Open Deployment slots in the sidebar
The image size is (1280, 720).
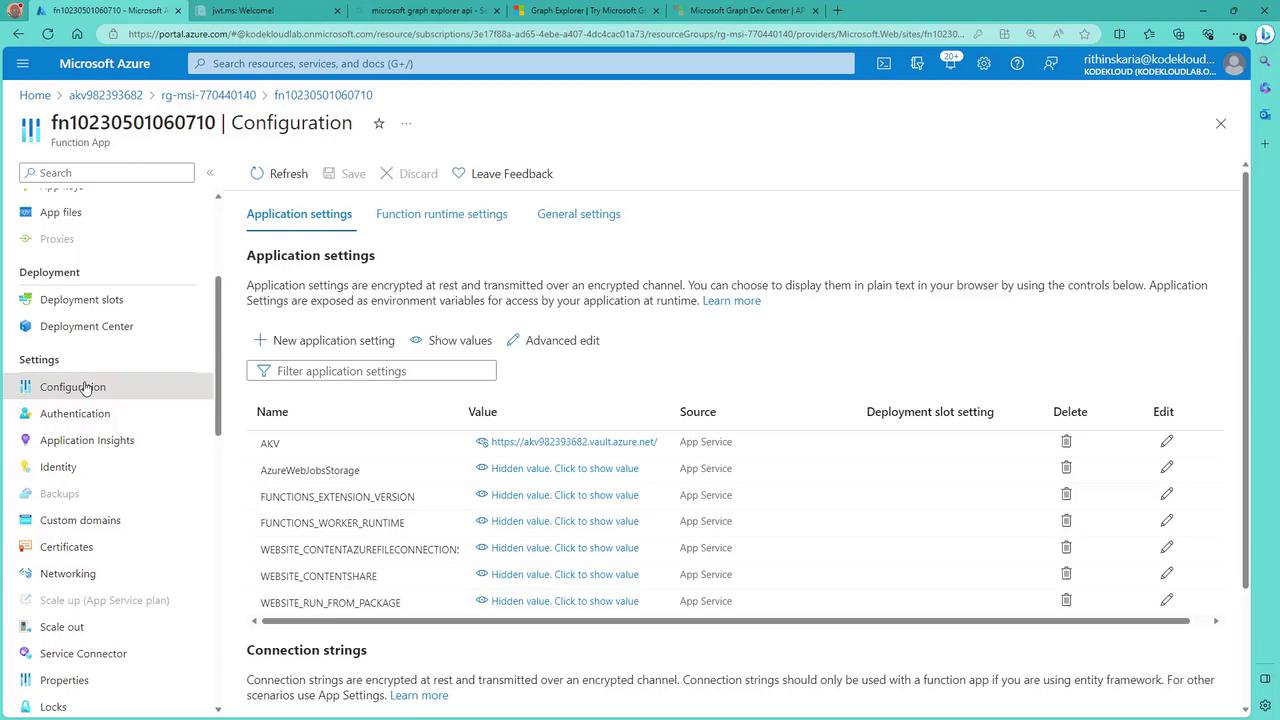point(82,300)
